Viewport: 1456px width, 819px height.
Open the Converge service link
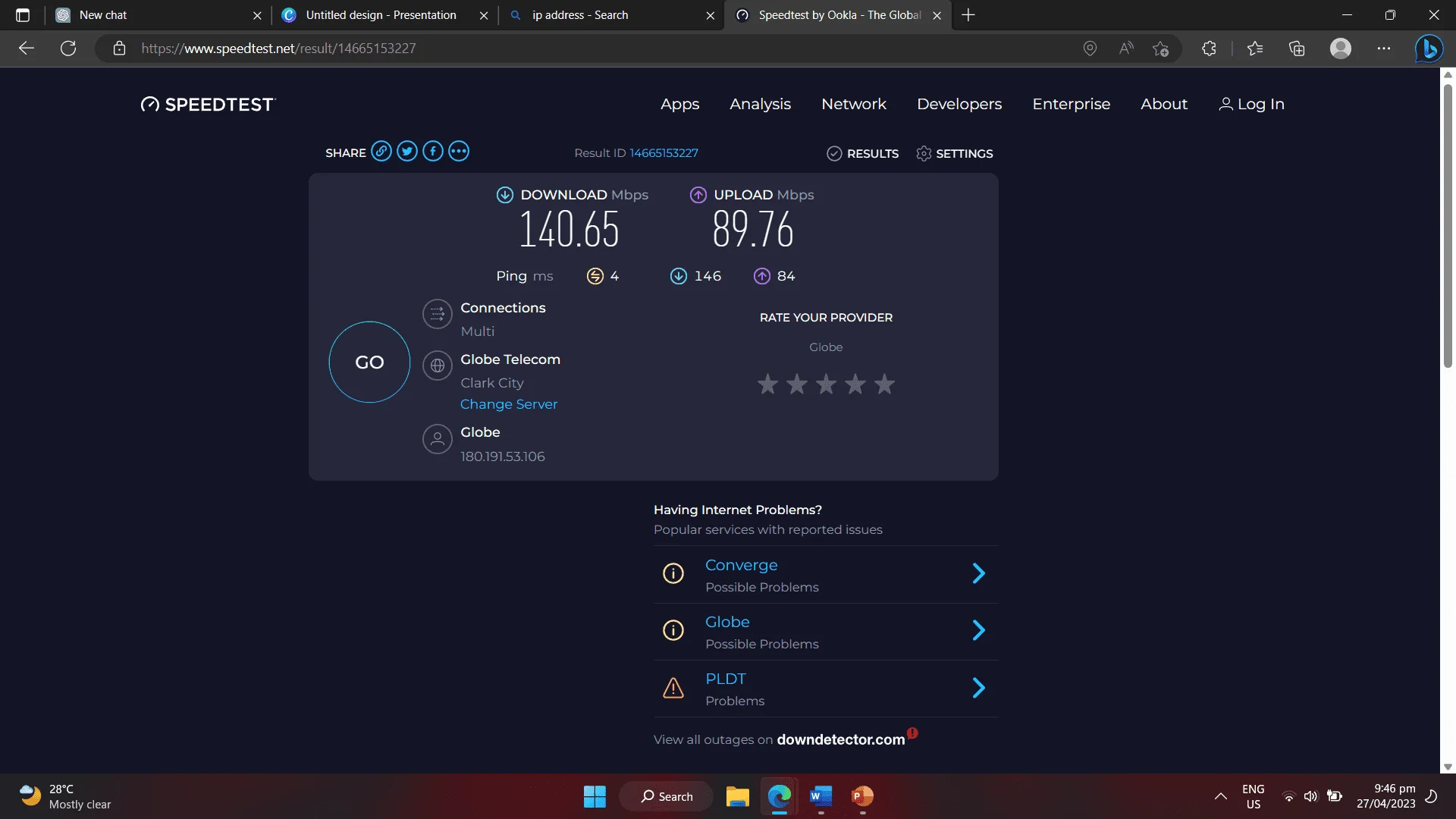point(741,566)
